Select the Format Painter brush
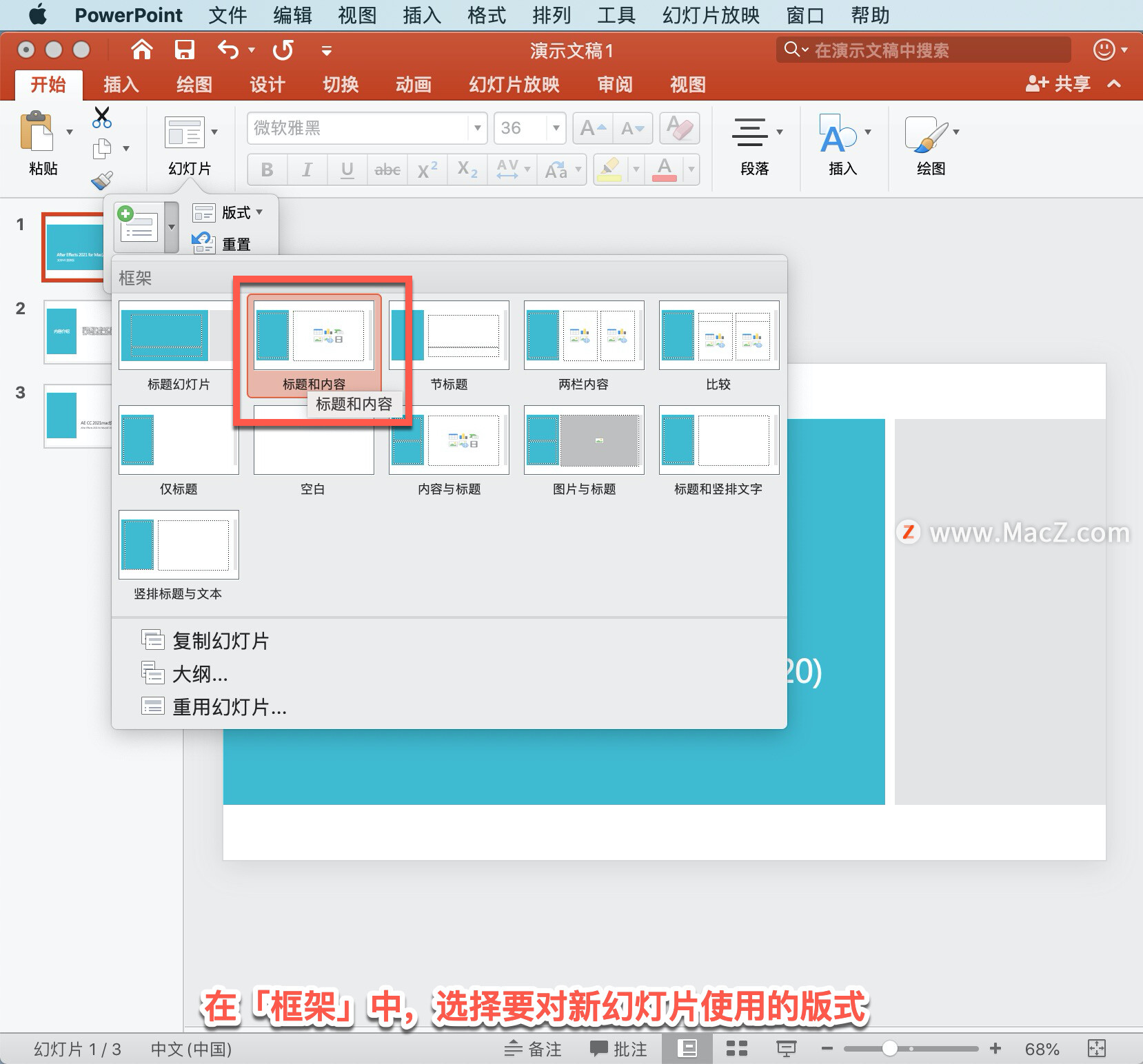Viewport: 1143px width, 1064px height. (102, 180)
